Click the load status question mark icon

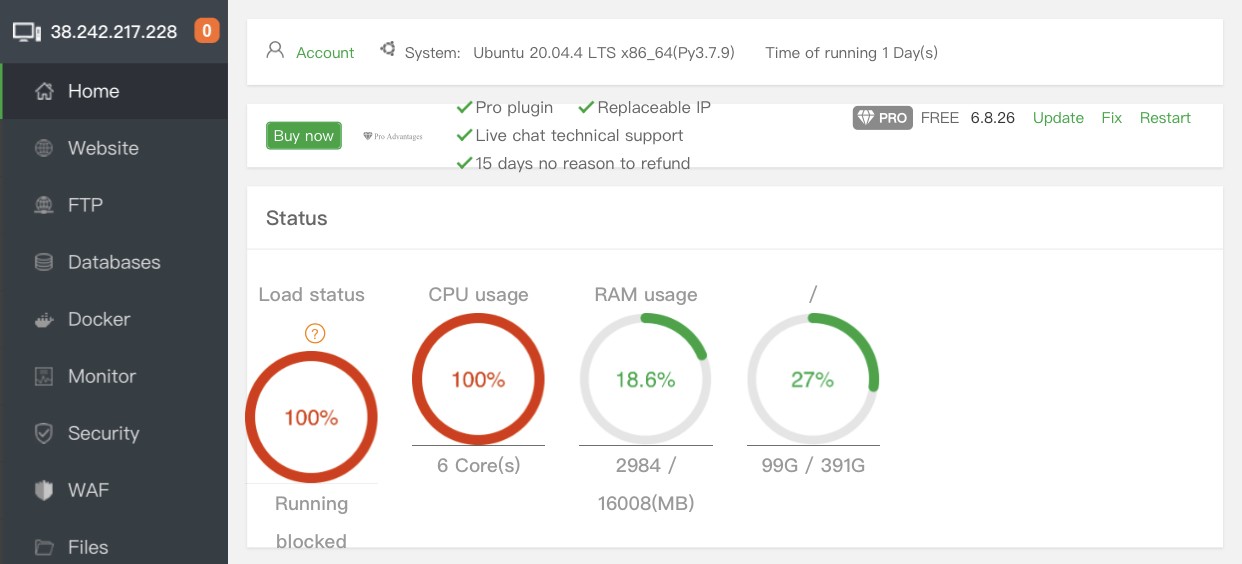(x=315, y=334)
